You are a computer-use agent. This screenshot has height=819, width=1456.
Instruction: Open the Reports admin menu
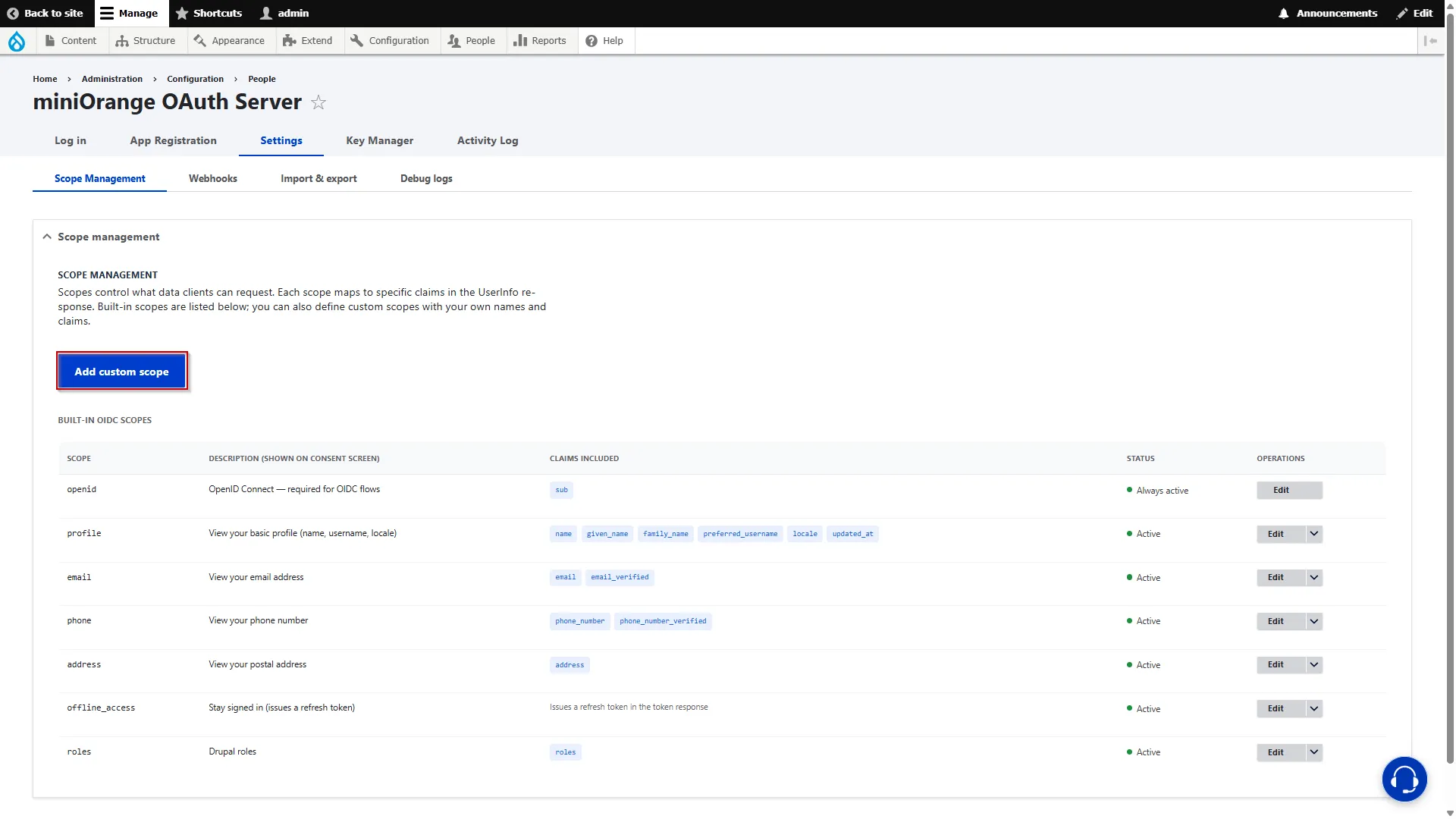540,41
